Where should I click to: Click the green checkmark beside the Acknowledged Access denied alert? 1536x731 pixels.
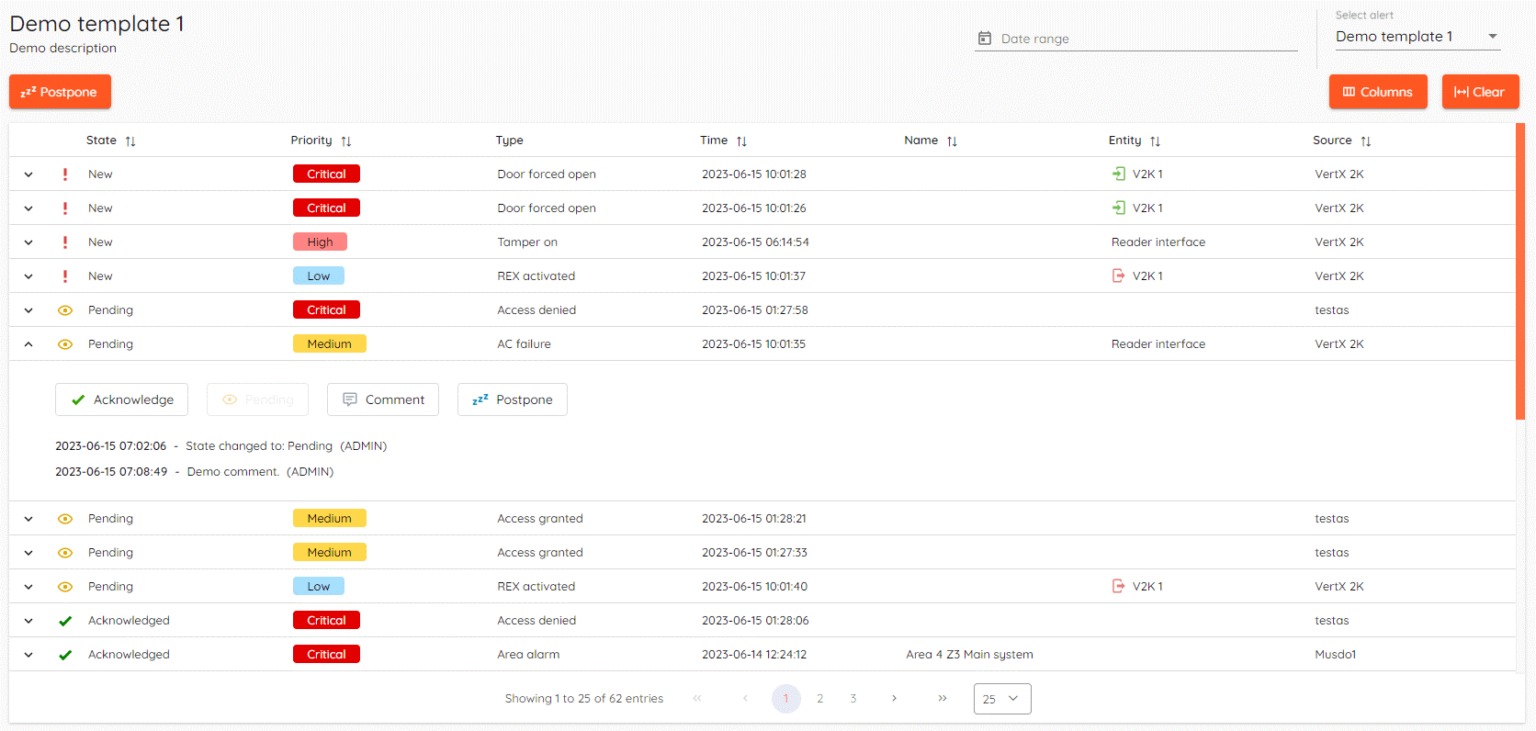click(x=65, y=620)
